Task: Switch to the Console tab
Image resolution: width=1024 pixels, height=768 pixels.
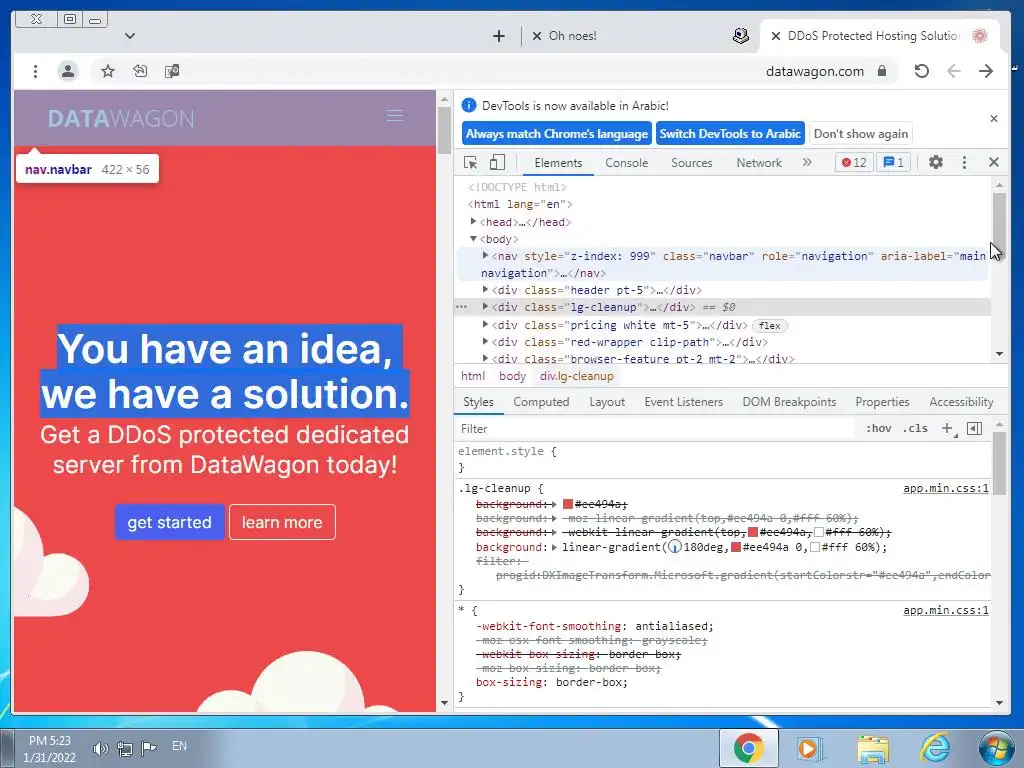Action: 626,163
